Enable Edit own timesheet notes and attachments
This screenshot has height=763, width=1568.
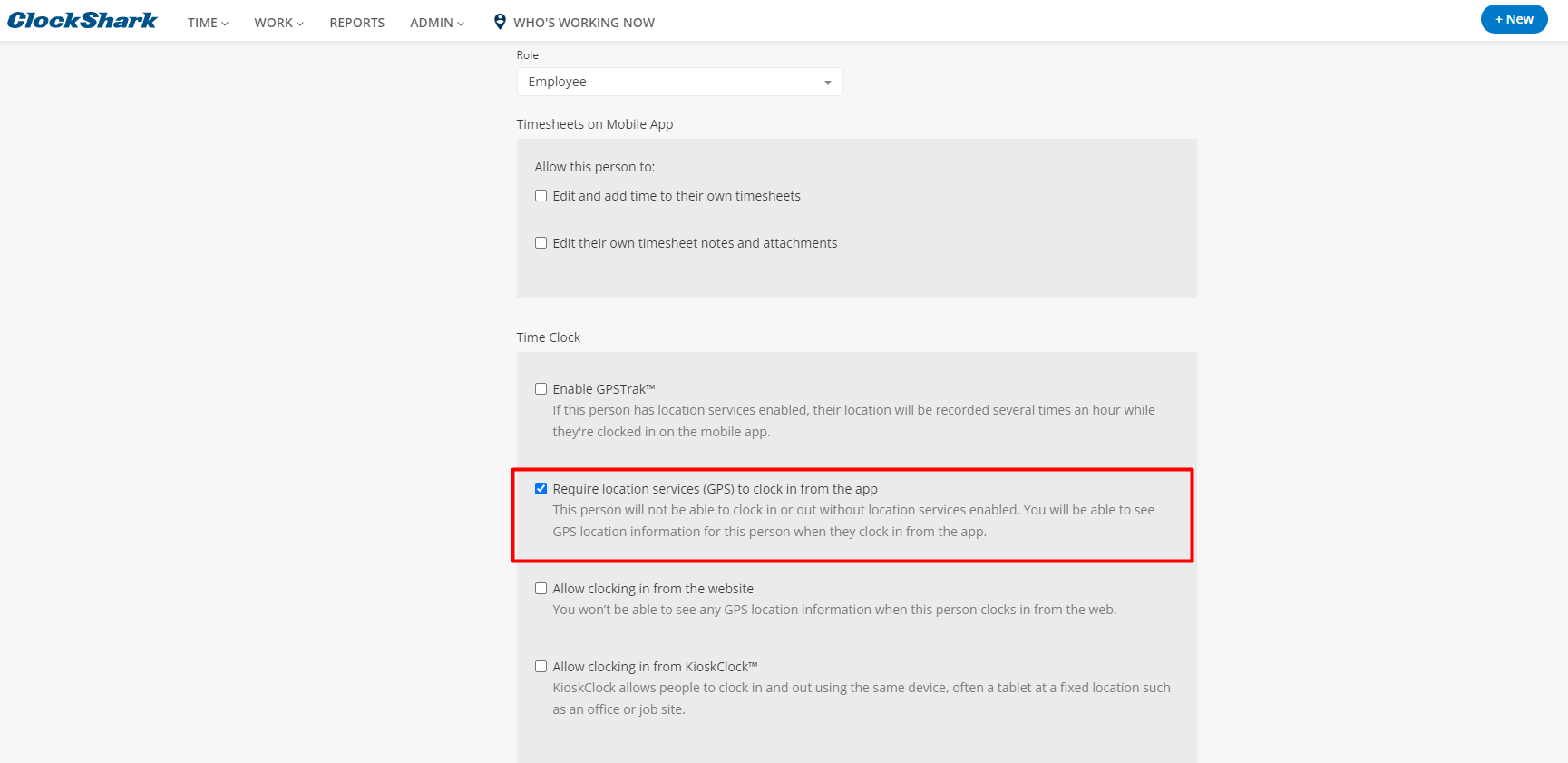pos(541,243)
